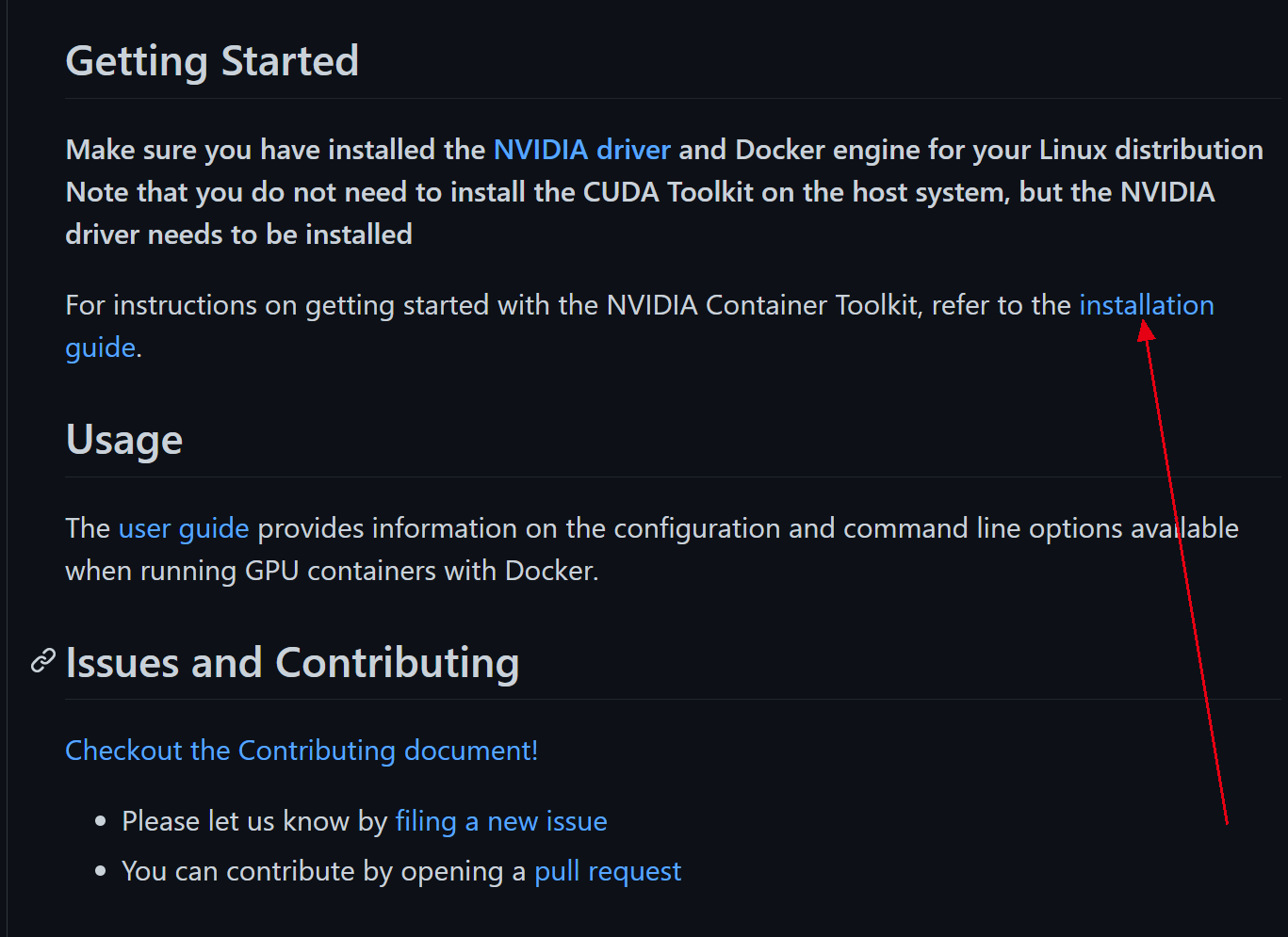1288x937 pixels.
Task: Click the bullet beside You can contribute
Action: (x=100, y=871)
